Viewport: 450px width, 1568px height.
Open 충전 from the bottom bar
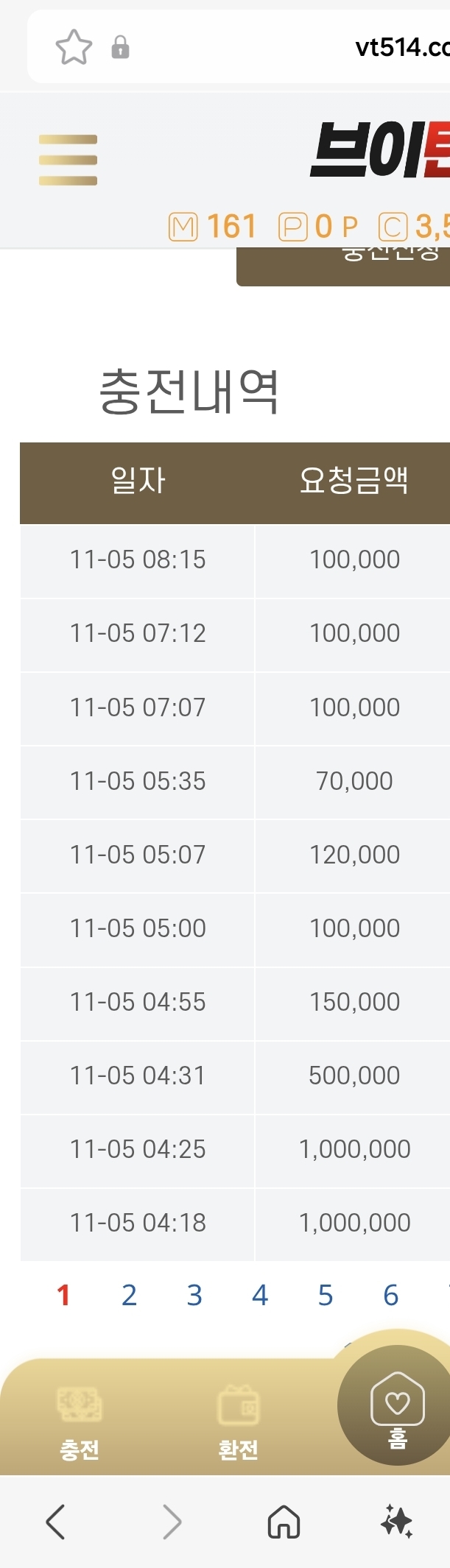tap(80, 1422)
